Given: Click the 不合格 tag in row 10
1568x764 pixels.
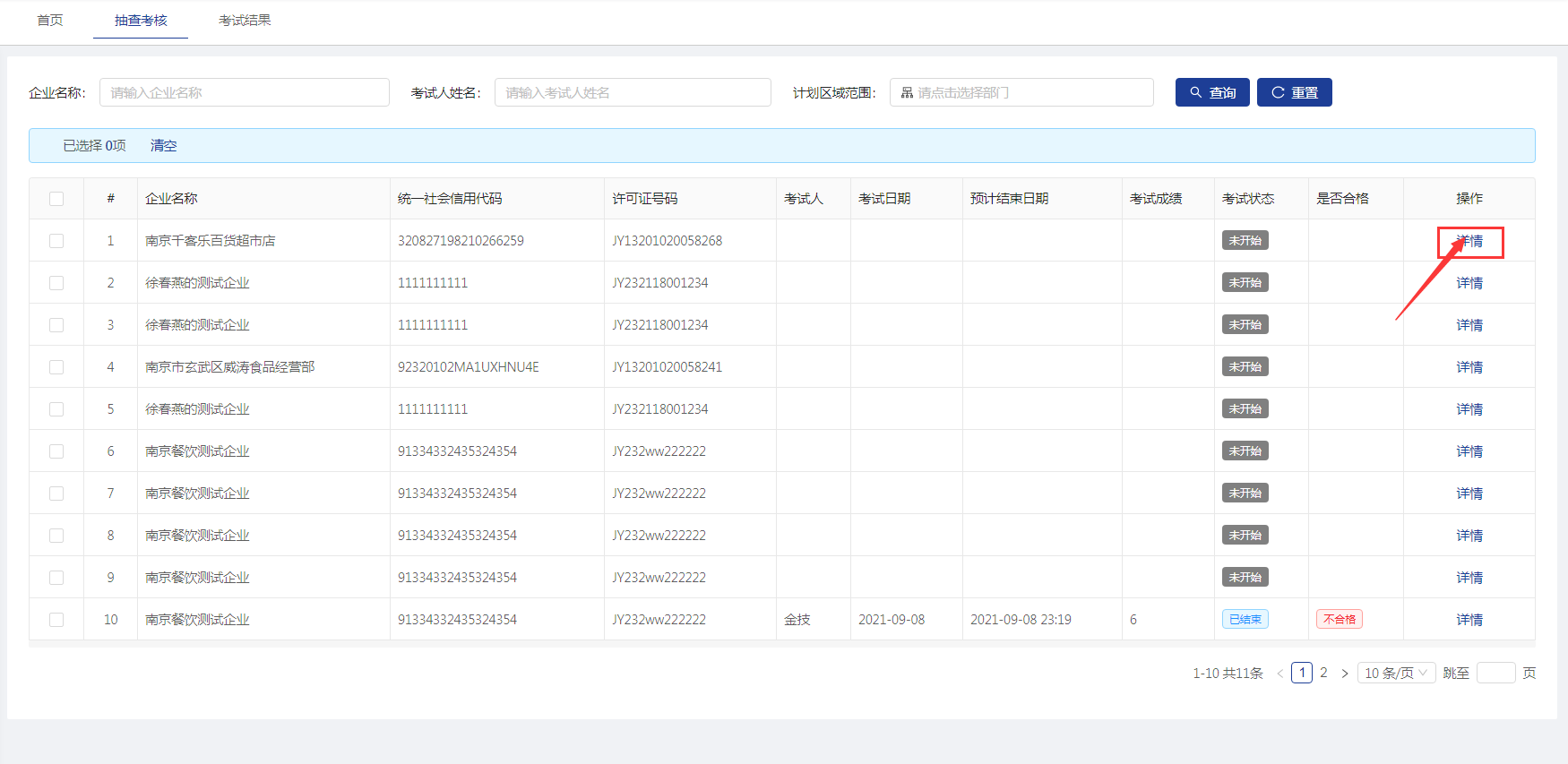Looking at the screenshot, I should [x=1339, y=620].
